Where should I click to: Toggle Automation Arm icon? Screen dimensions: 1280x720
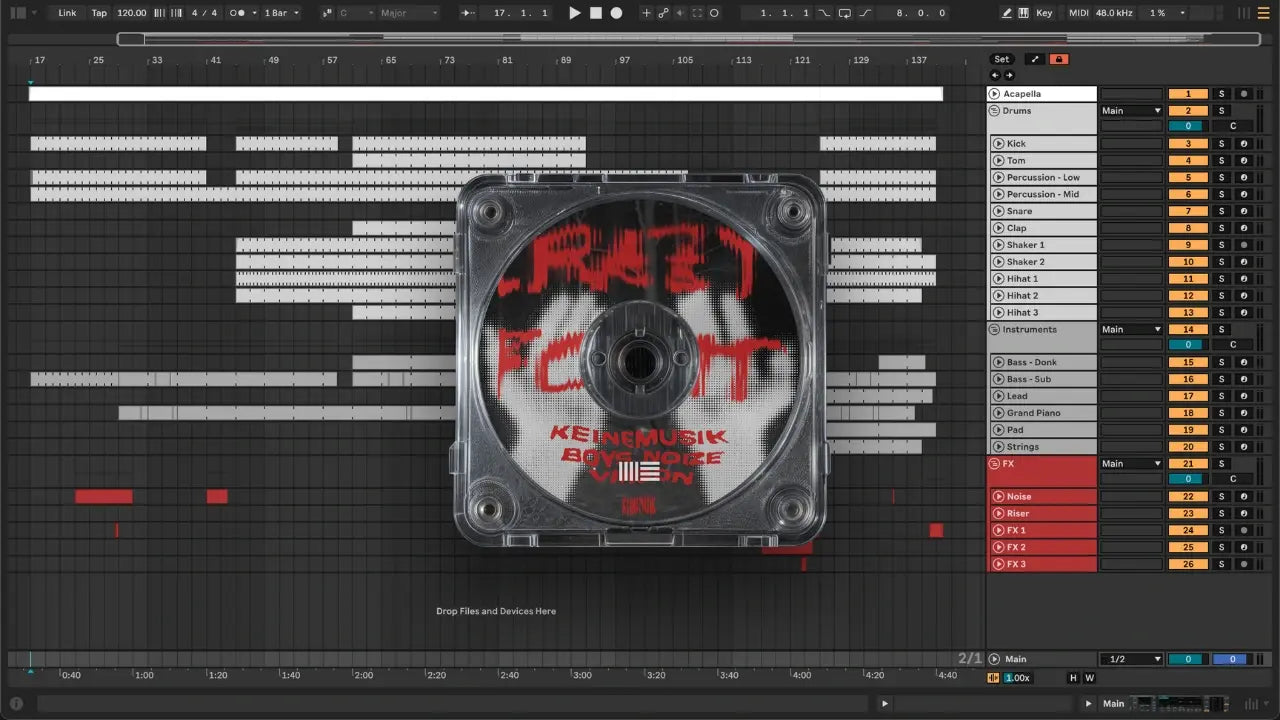662,13
